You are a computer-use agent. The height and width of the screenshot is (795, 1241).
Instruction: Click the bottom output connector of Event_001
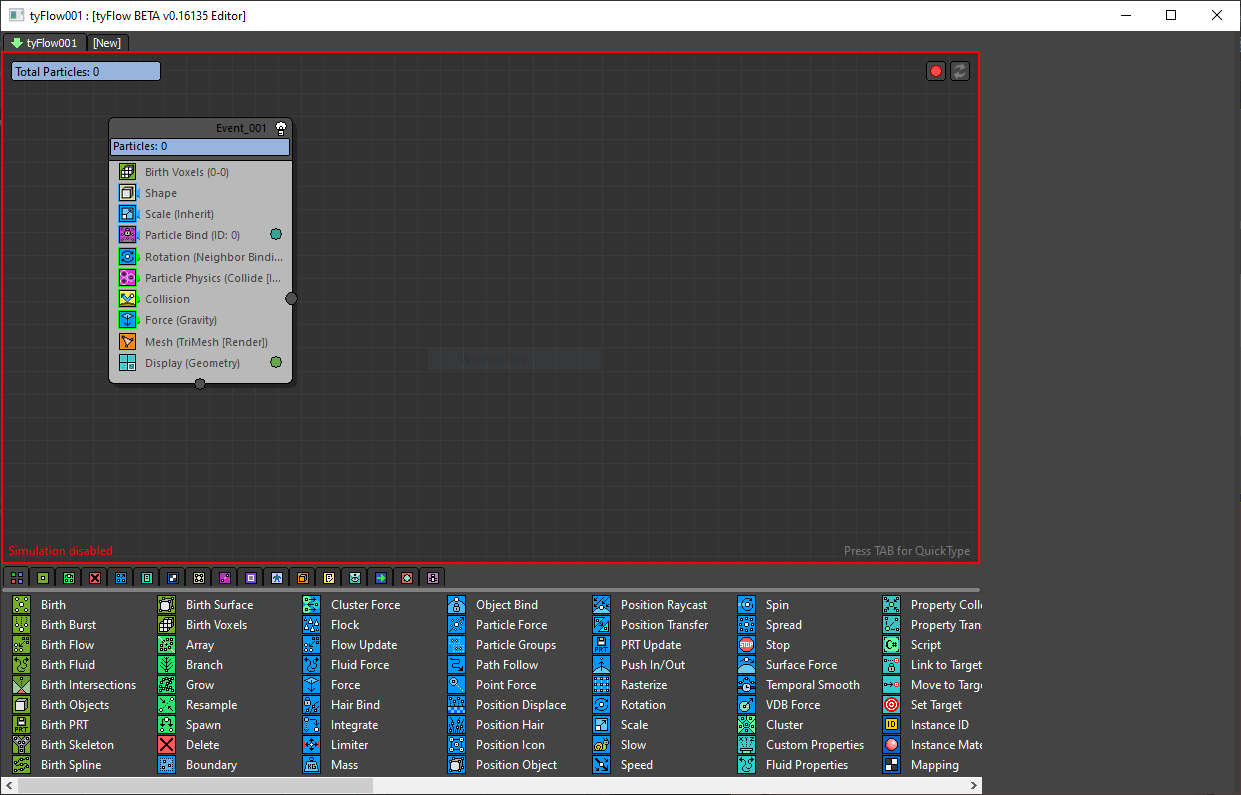click(x=200, y=384)
